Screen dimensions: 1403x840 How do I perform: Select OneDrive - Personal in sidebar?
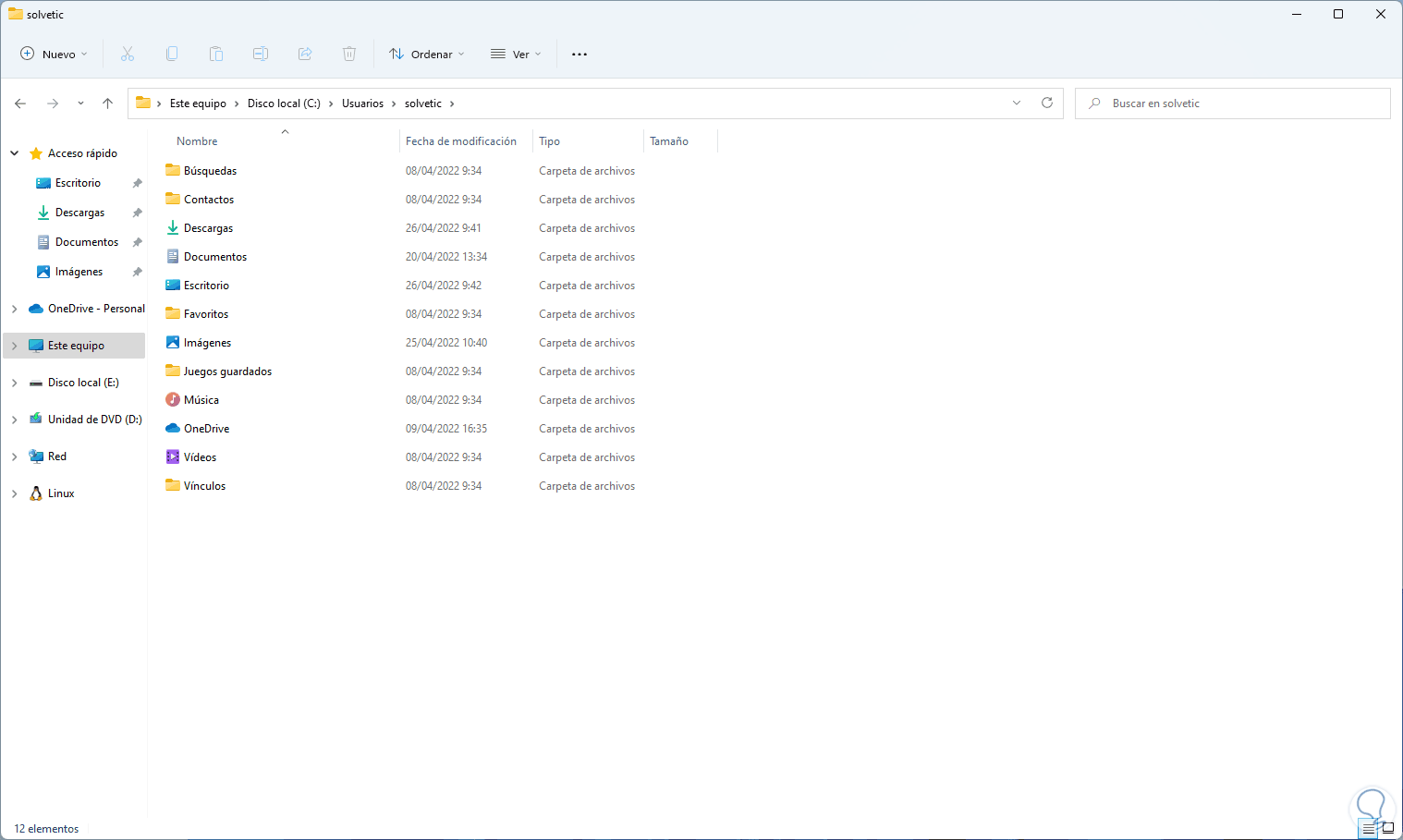point(96,309)
